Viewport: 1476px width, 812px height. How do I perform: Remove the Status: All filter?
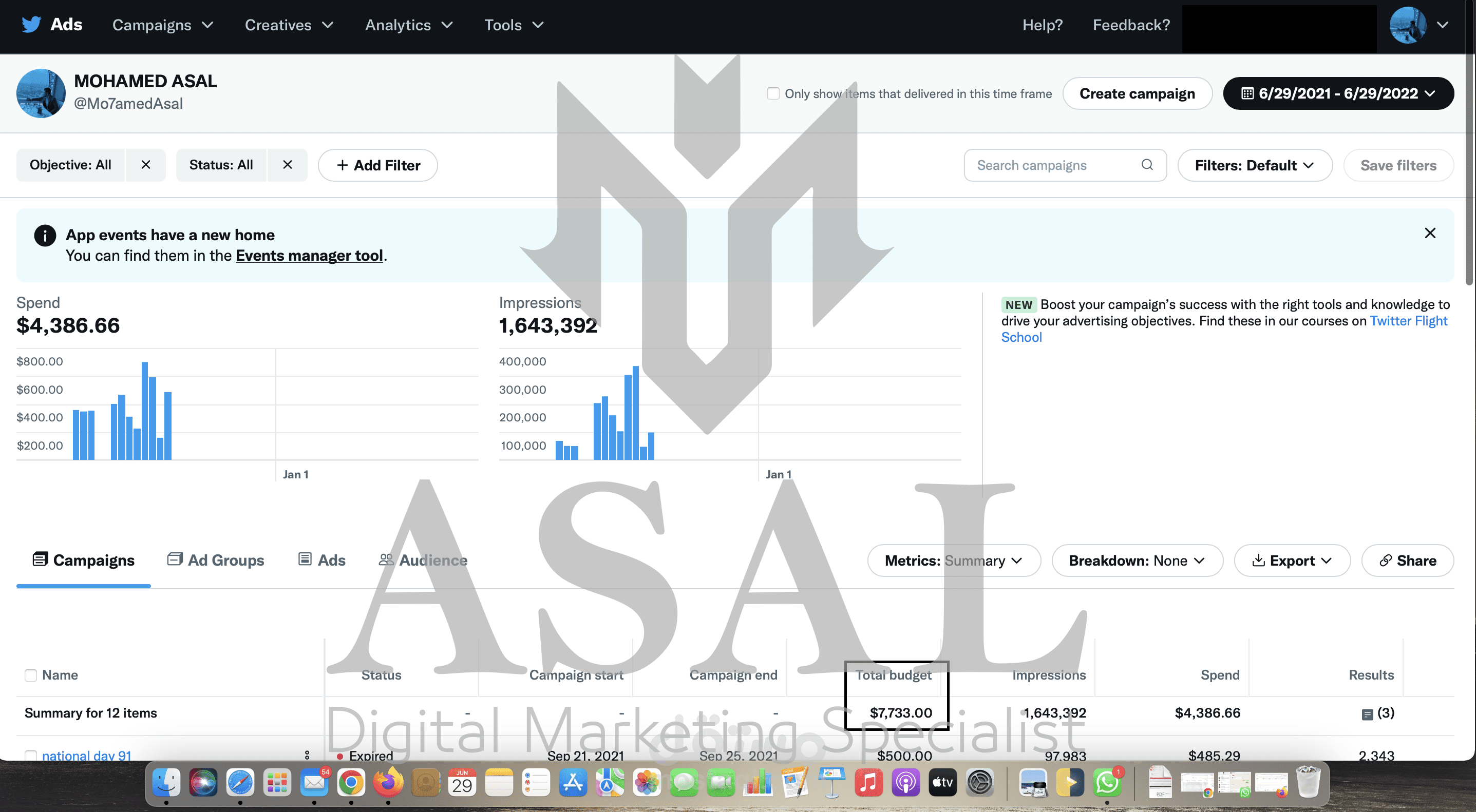tap(287, 165)
